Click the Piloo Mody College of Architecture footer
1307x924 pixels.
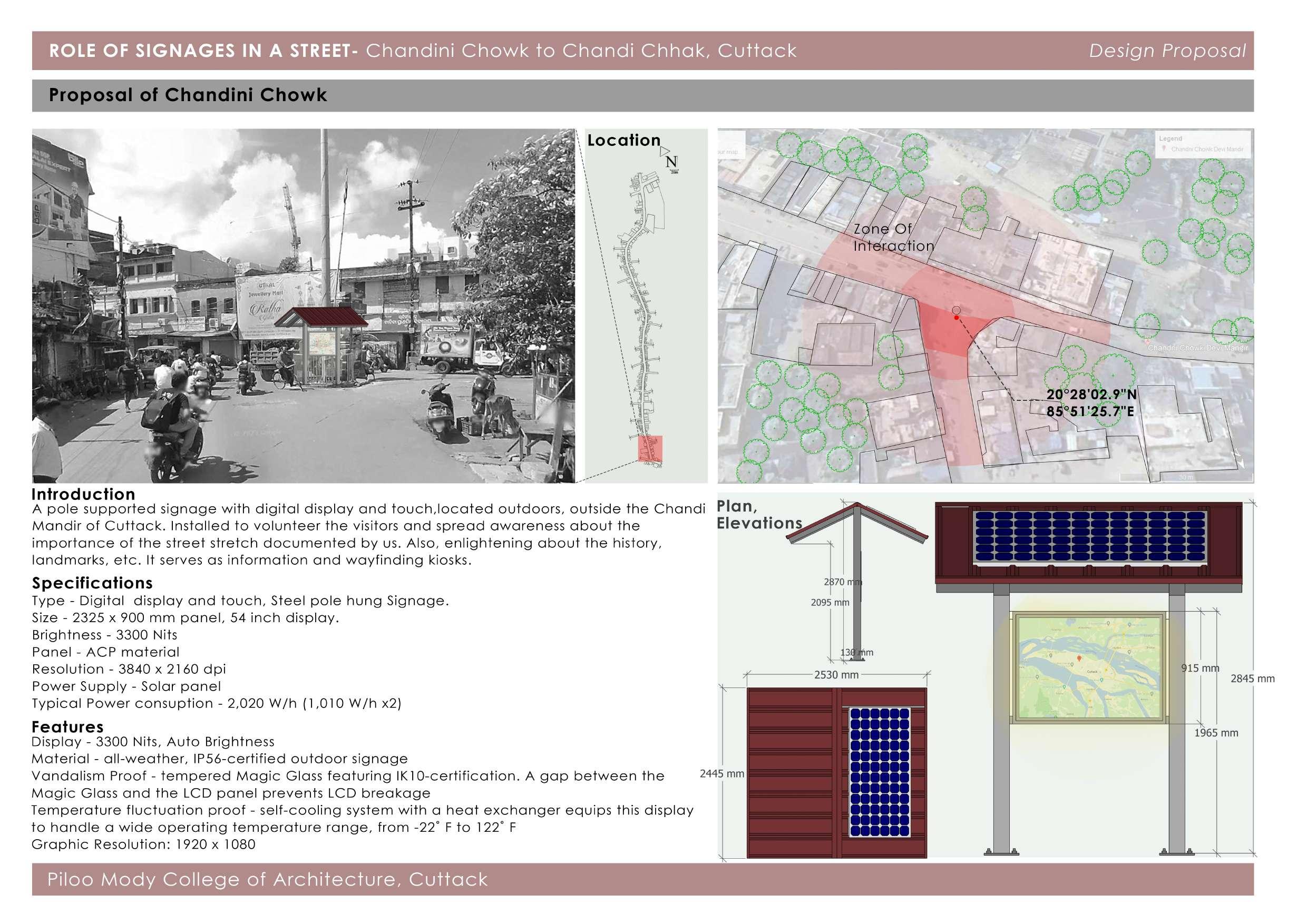coord(268,879)
